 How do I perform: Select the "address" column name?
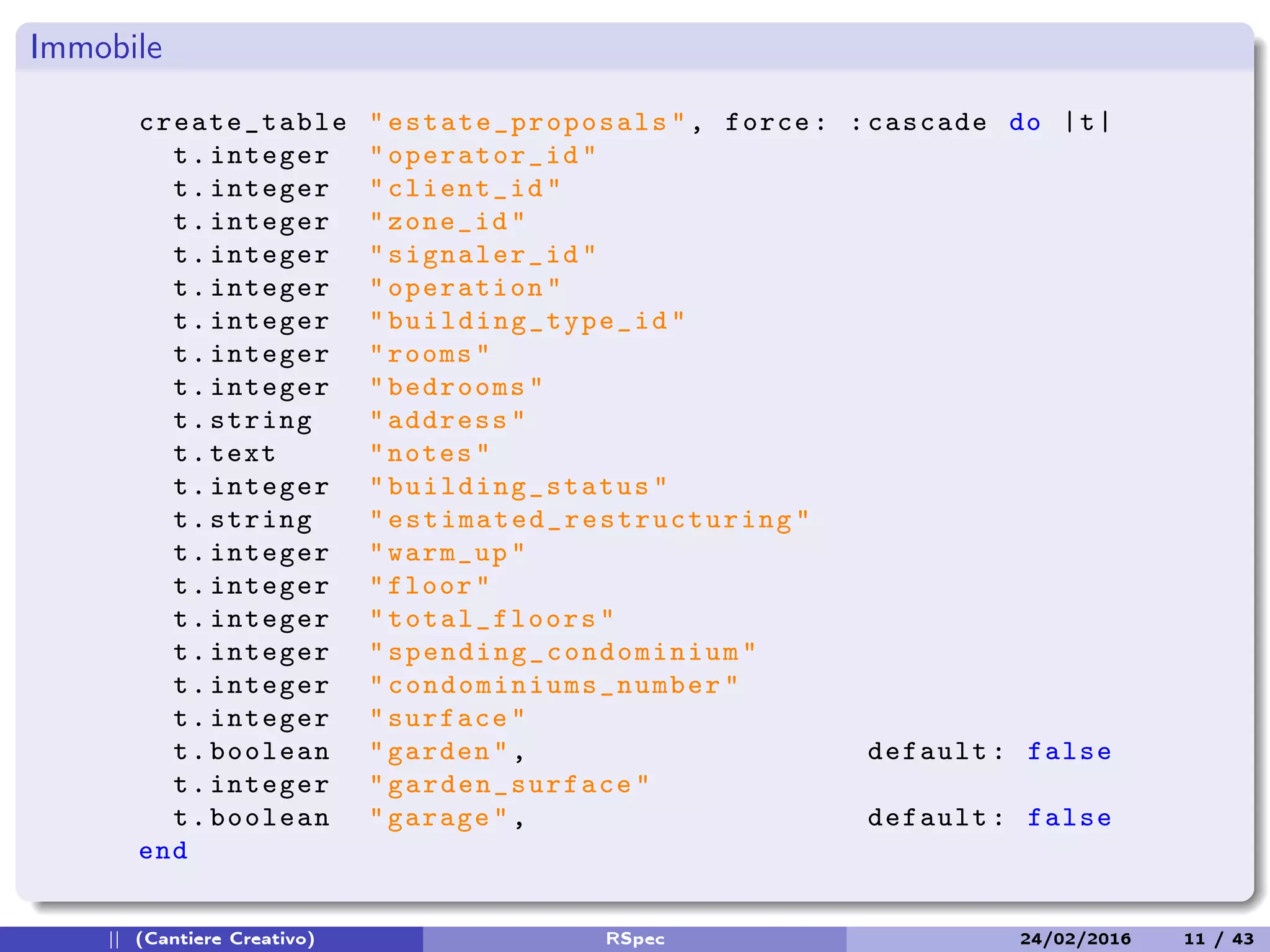447,421
